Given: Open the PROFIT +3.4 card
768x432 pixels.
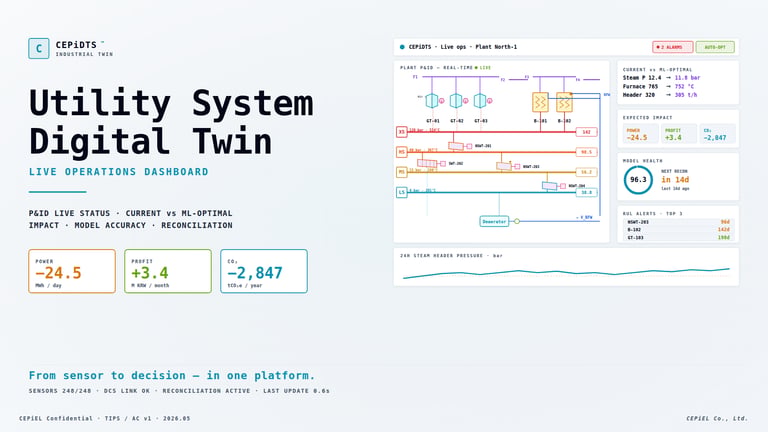Looking at the screenshot, I should tap(168, 271).
